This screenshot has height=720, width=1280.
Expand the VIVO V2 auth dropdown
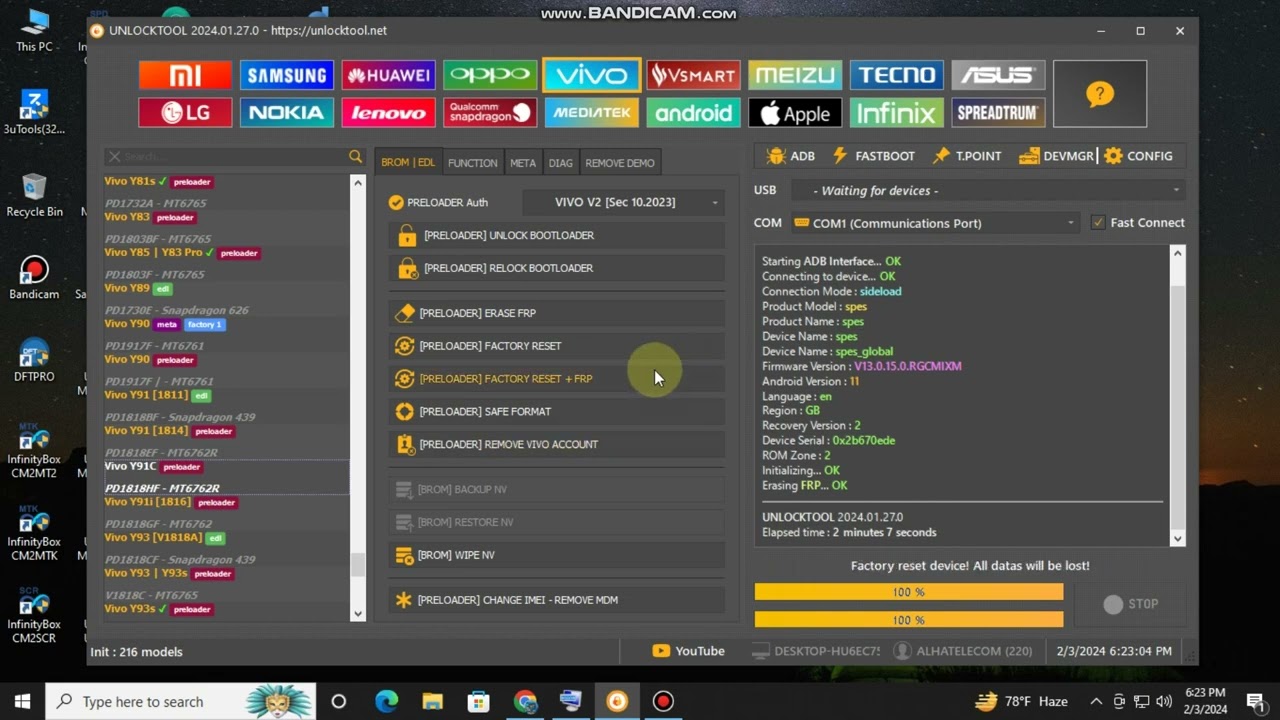623,202
